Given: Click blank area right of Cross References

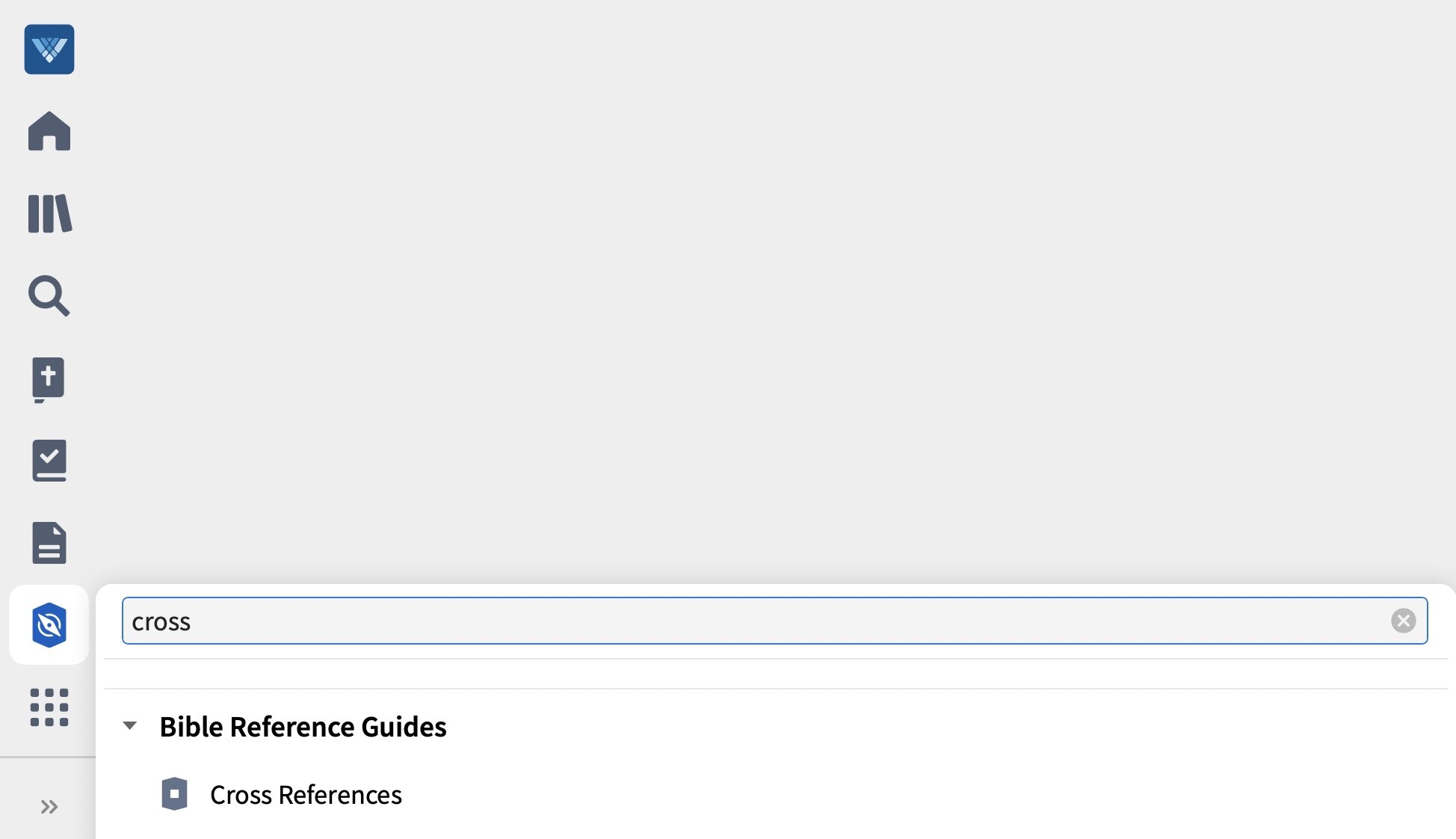Looking at the screenshot, I should pyautogui.click(x=897, y=795).
